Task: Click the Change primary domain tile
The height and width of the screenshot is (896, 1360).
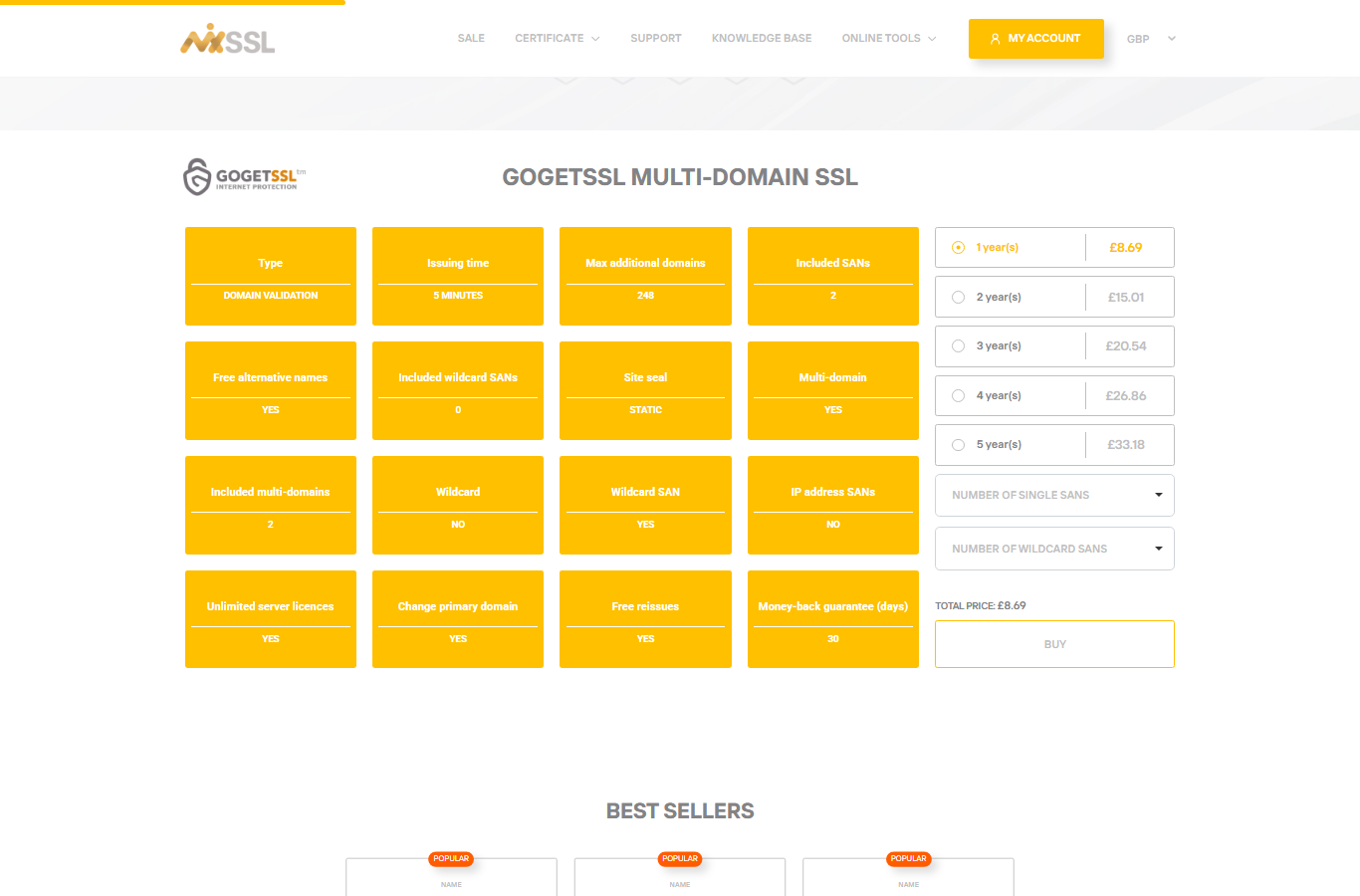Action: tap(458, 619)
